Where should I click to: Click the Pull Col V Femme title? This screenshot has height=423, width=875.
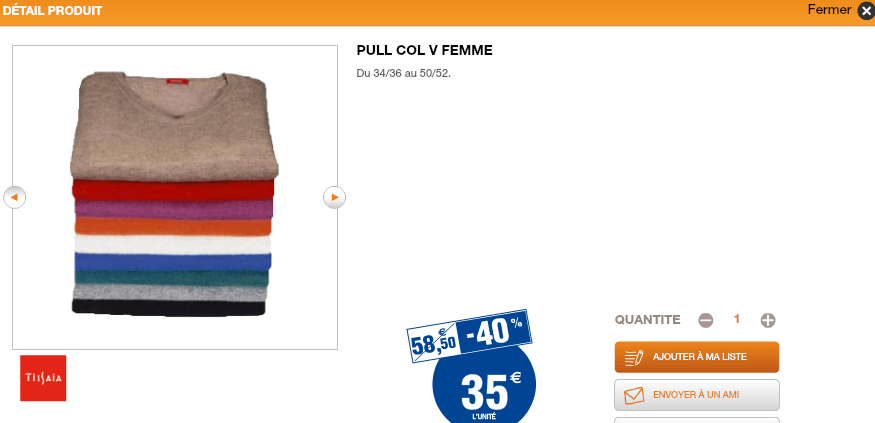pos(424,51)
